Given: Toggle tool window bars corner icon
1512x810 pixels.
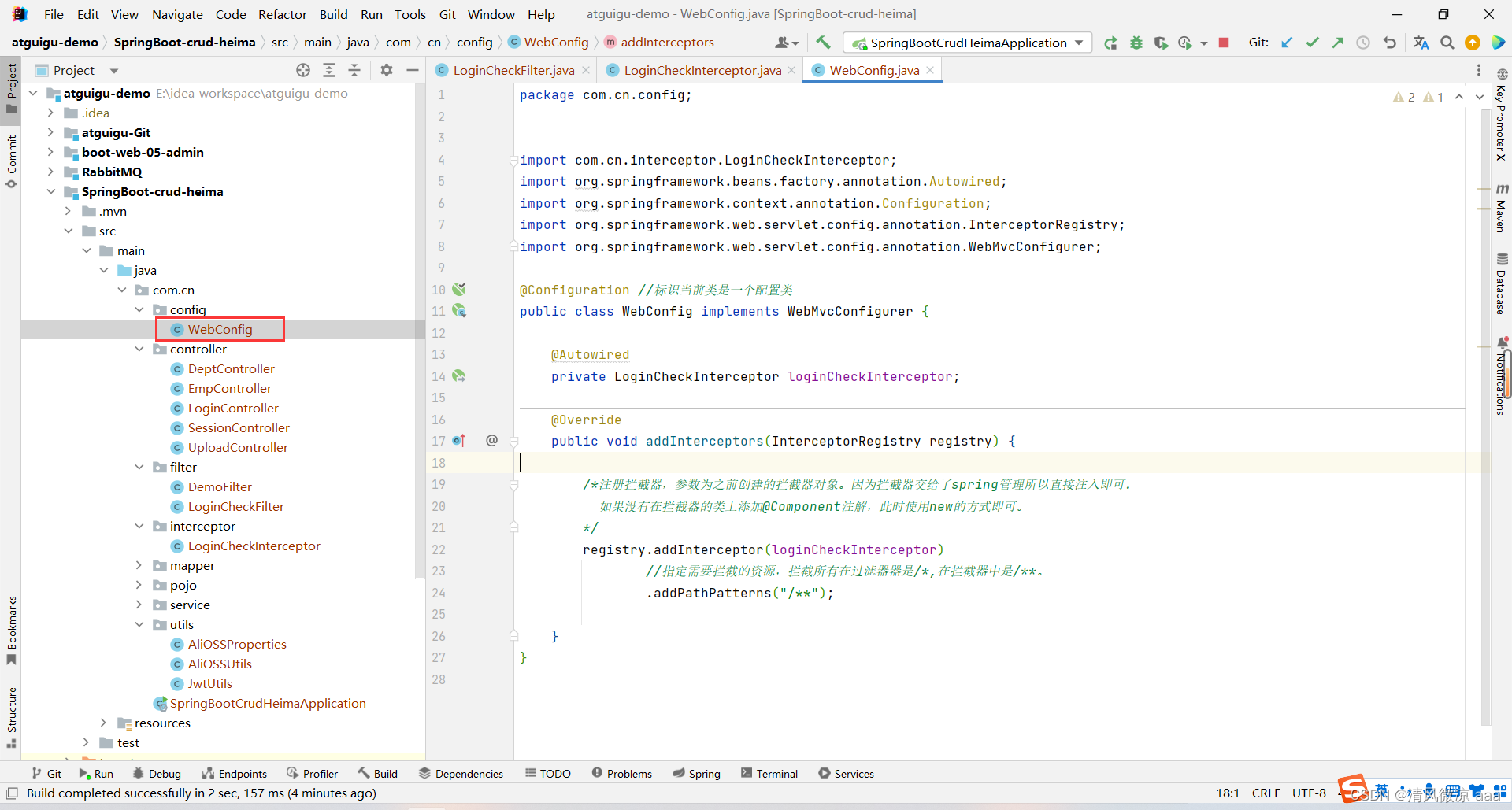Looking at the screenshot, I should (x=12, y=793).
